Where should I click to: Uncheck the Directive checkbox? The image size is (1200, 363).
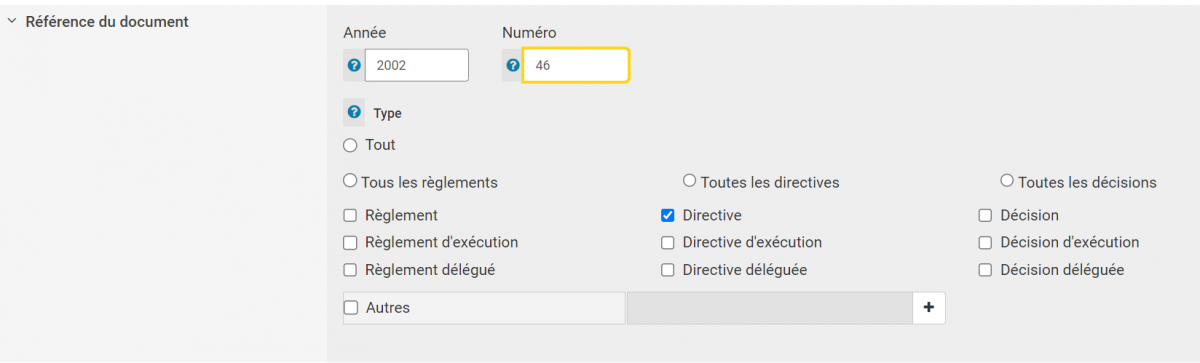tap(668, 215)
